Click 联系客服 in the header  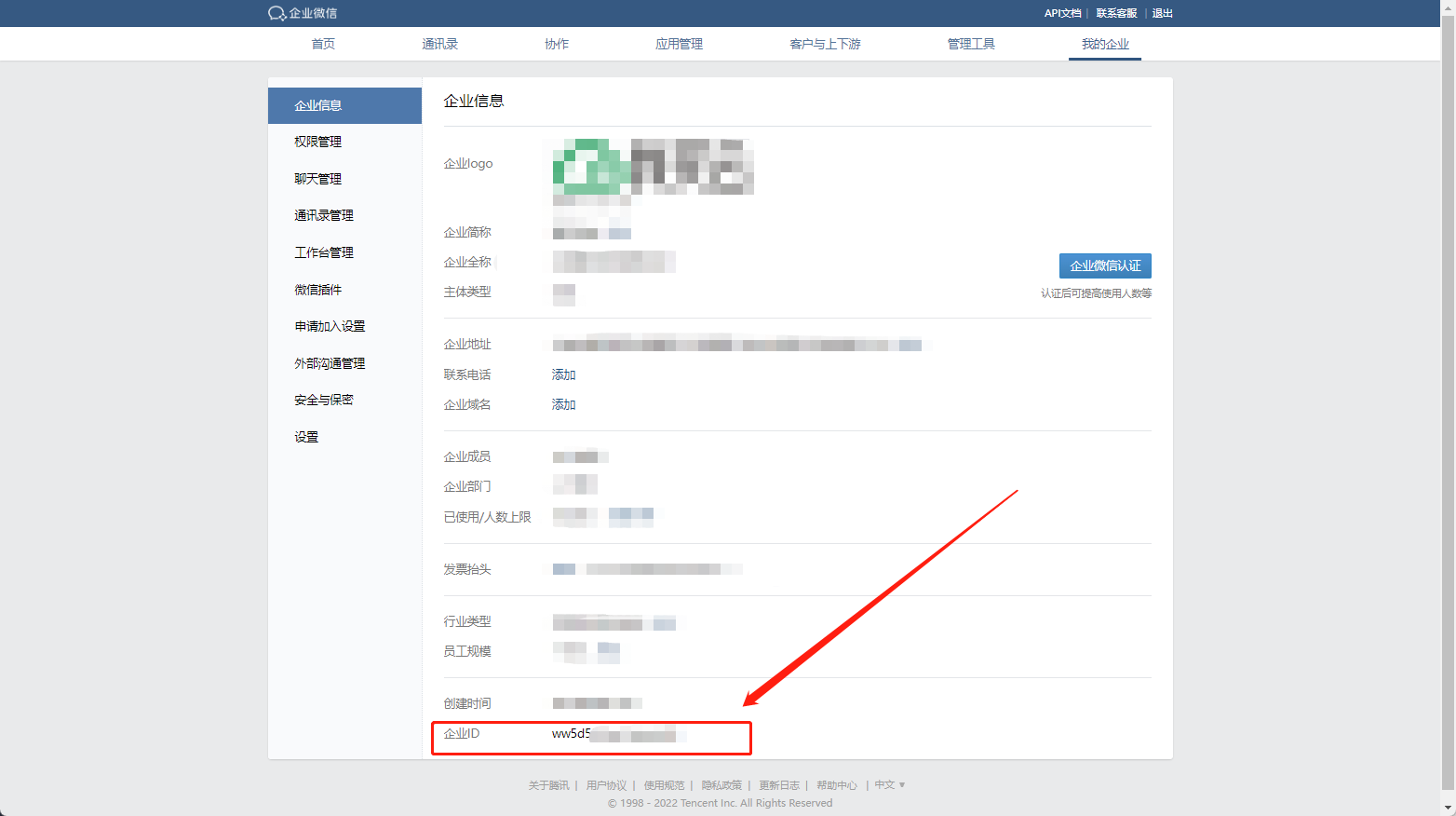coord(1116,13)
